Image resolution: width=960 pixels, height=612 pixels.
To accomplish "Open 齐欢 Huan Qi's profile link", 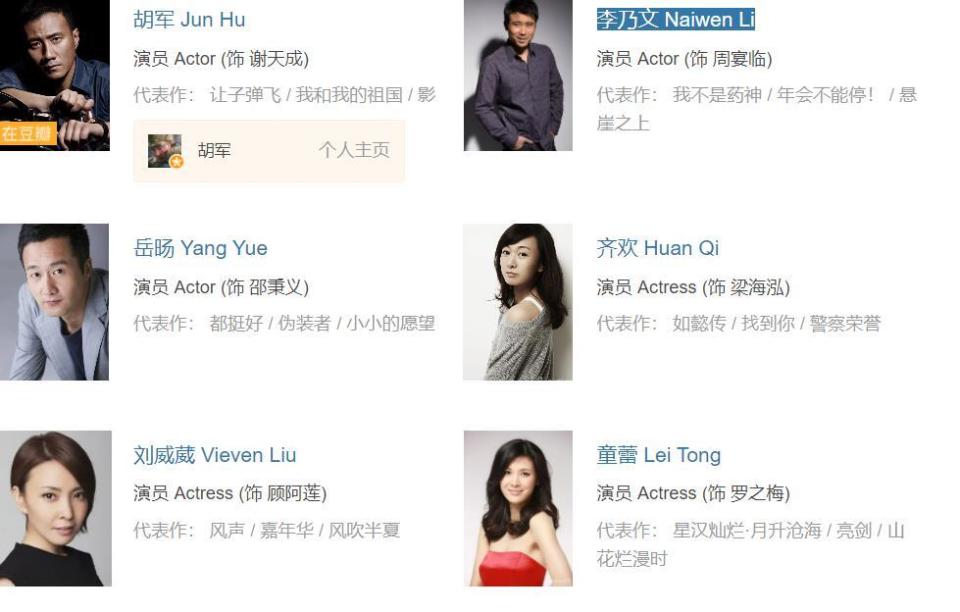I will pyautogui.click(x=658, y=248).
